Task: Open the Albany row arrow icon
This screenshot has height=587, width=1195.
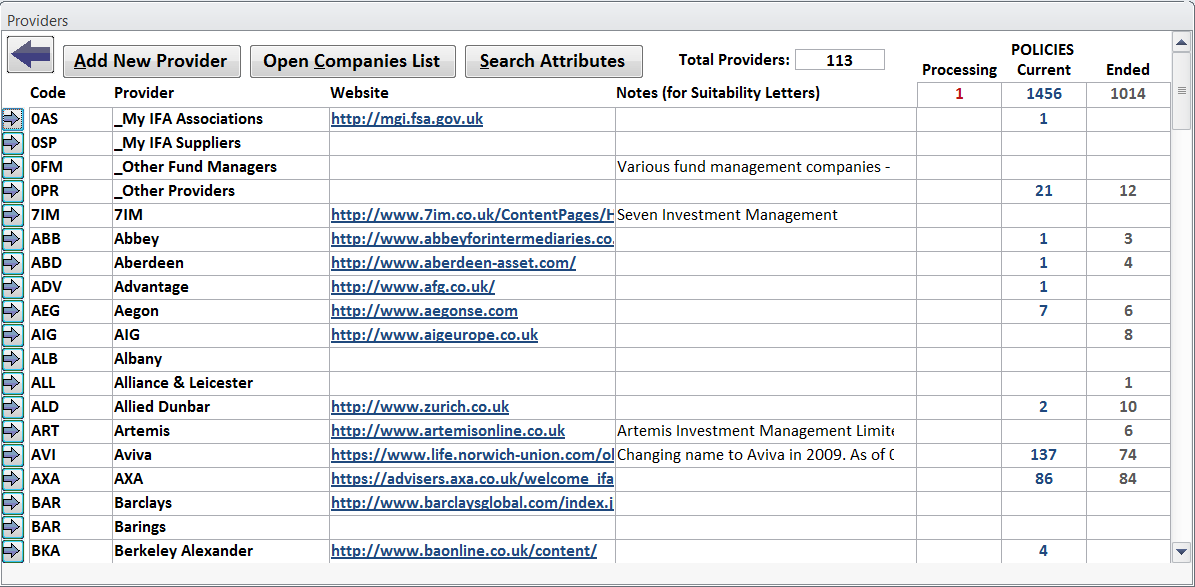Action: click(14, 359)
